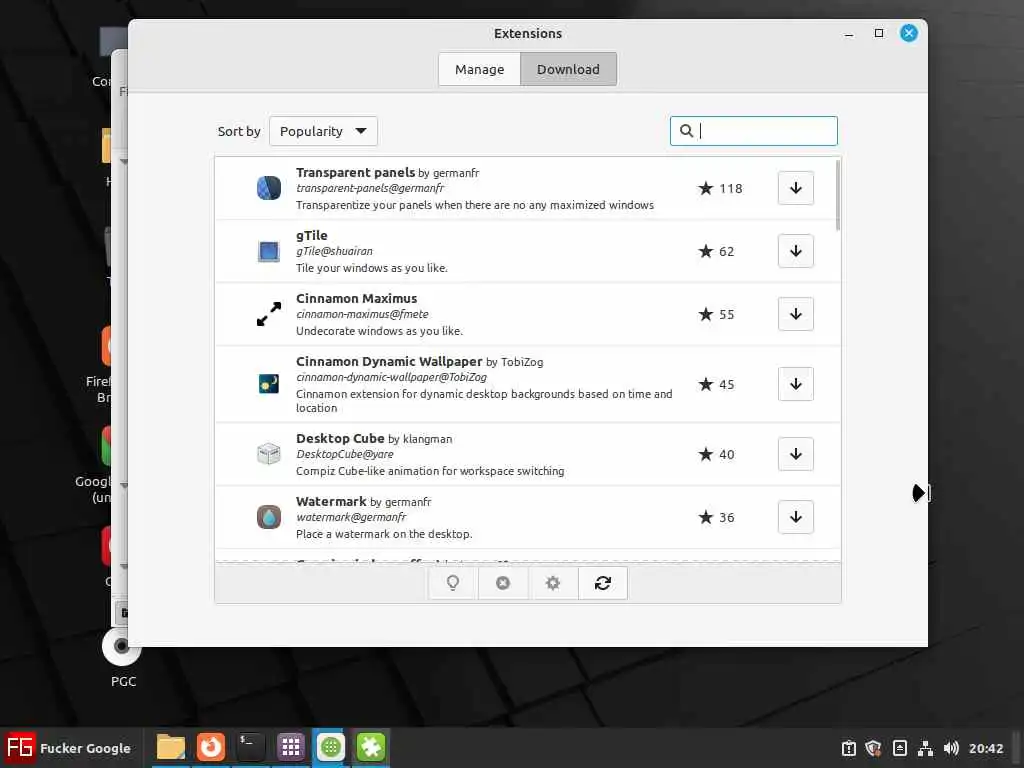Select the Cinnamon Maximus row title
The height and width of the screenshot is (768, 1024).
tap(357, 298)
